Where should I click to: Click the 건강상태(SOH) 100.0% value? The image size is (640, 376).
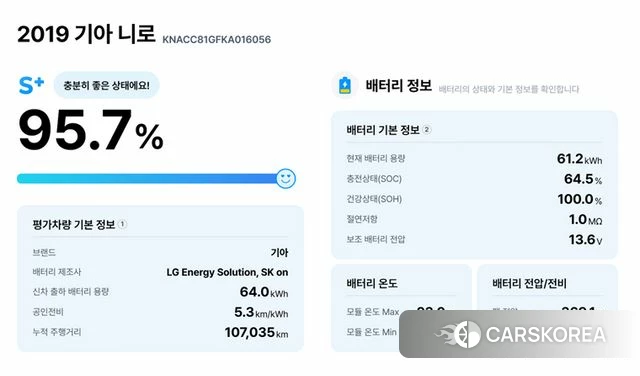580,199
